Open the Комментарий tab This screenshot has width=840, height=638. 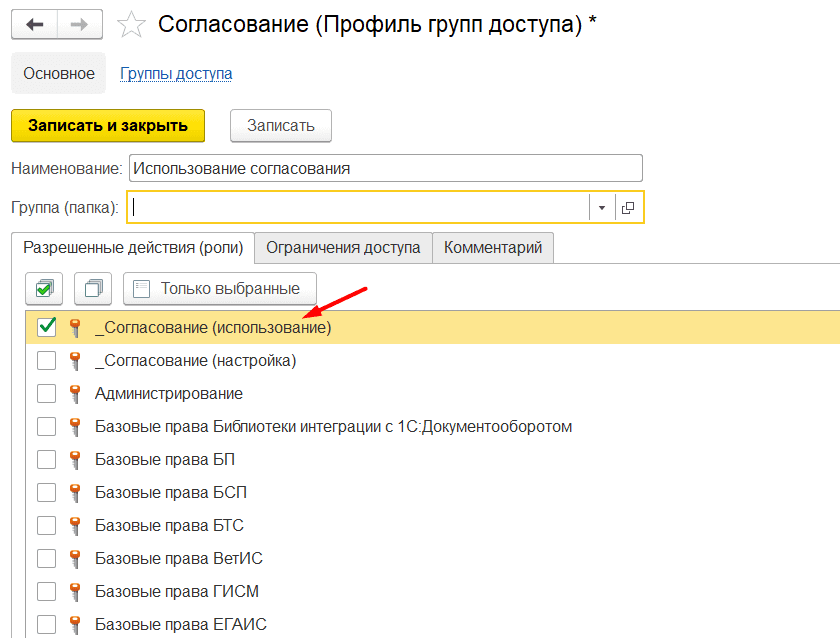coord(493,247)
